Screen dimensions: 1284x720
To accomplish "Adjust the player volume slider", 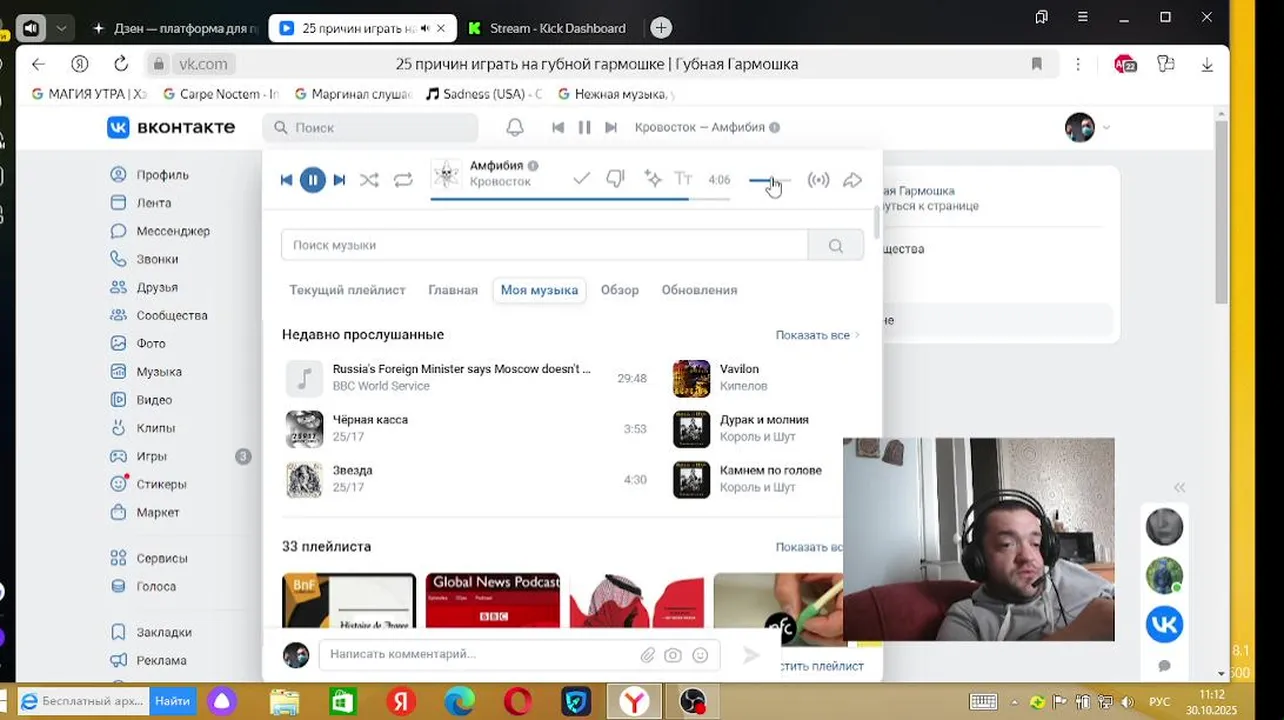I will click(x=769, y=180).
